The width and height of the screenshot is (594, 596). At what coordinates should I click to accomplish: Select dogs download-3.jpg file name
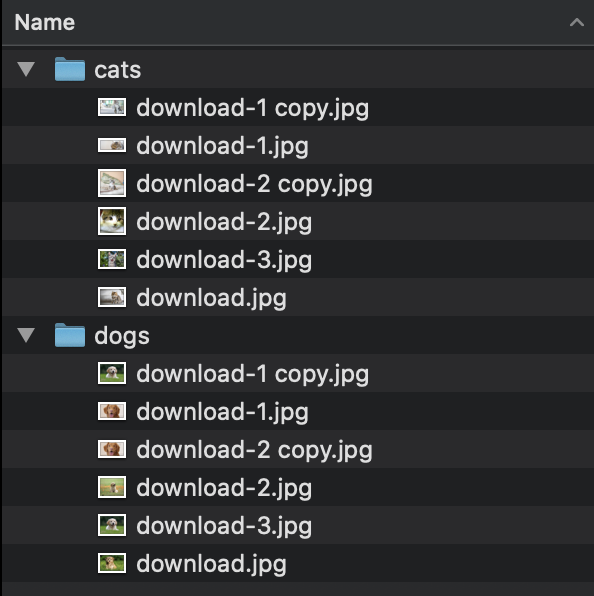(x=224, y=527)
